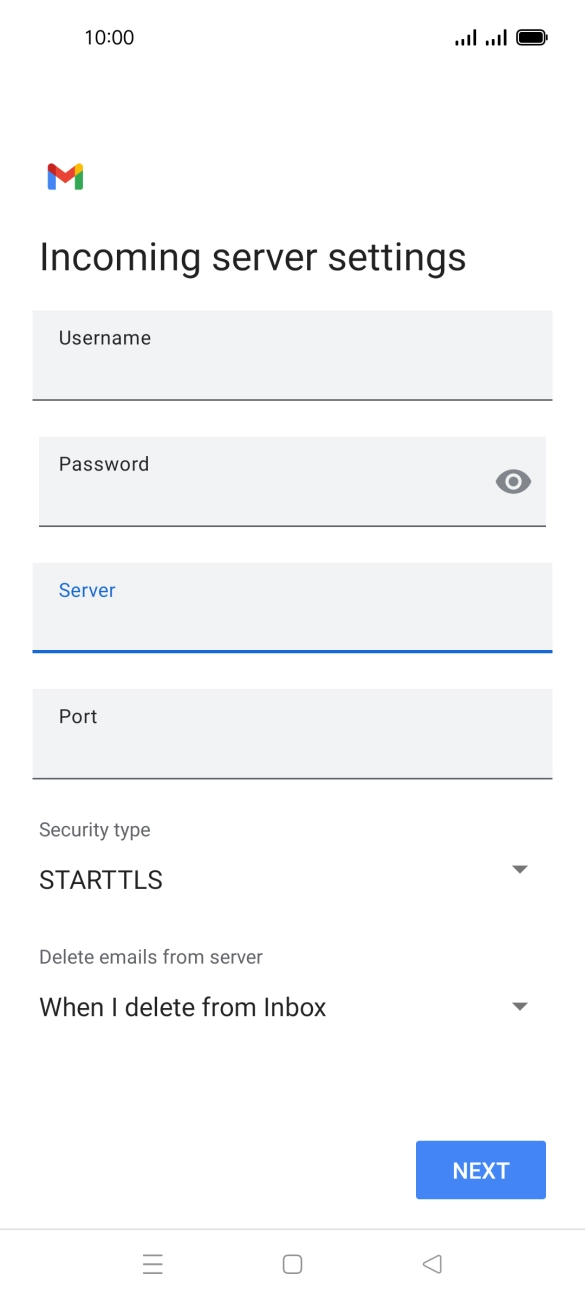This screenshot has width=585, height=1300.
Task: Click the clock showing 10:00
Action: pyautogui.click(x=110, y=37)
